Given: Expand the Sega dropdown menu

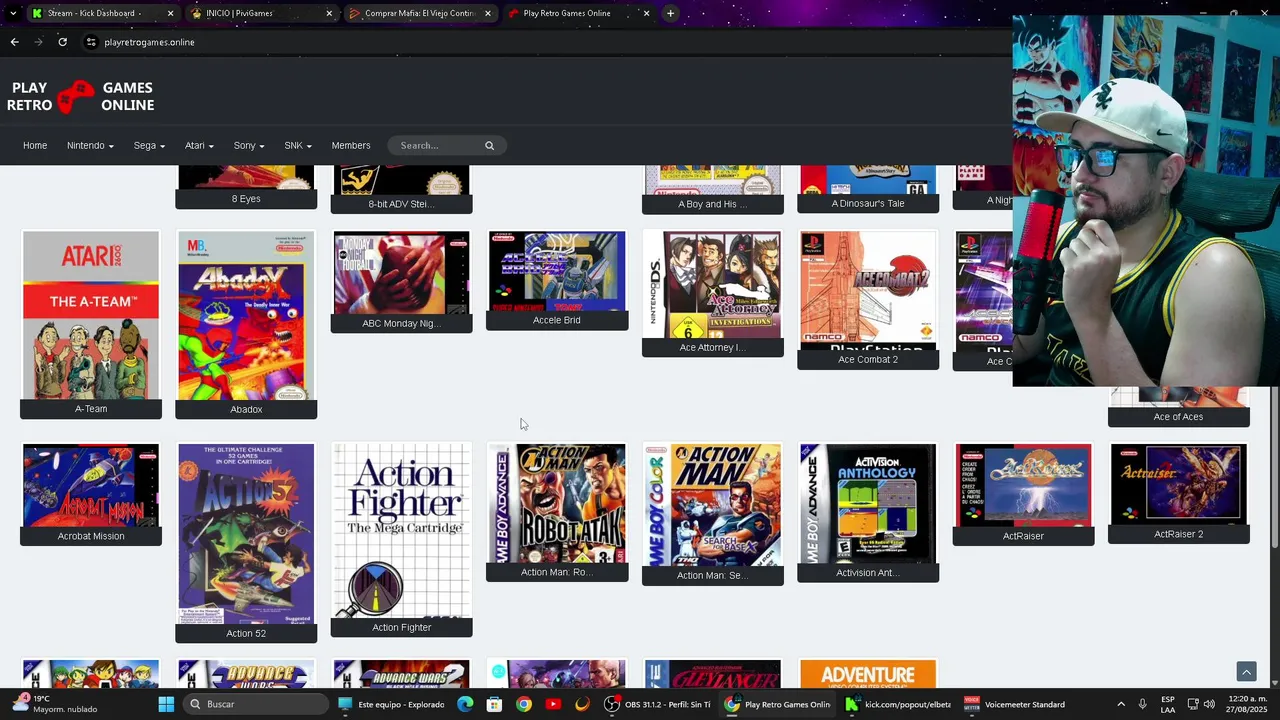Looking at the screenshot, I should tap(149, 146).
